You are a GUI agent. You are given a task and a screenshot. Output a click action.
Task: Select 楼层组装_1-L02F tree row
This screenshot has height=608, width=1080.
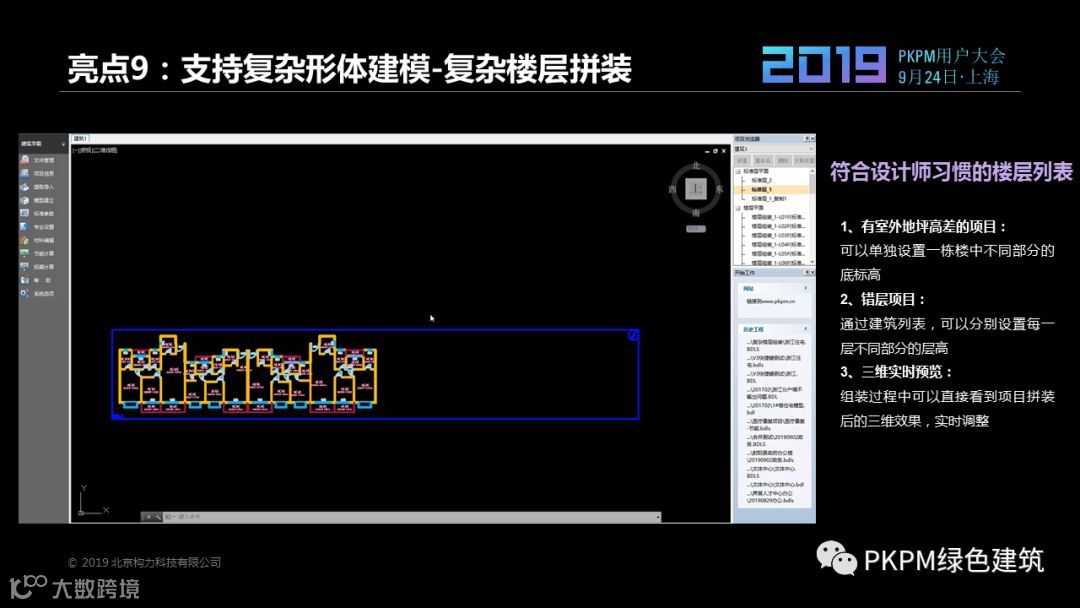click(778, 226)
